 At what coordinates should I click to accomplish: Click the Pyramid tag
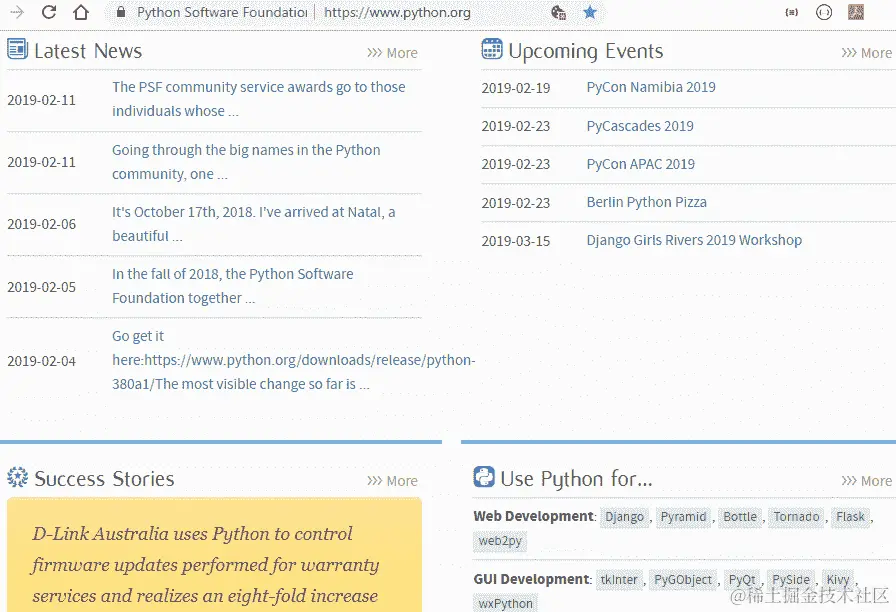click(683, 517)
